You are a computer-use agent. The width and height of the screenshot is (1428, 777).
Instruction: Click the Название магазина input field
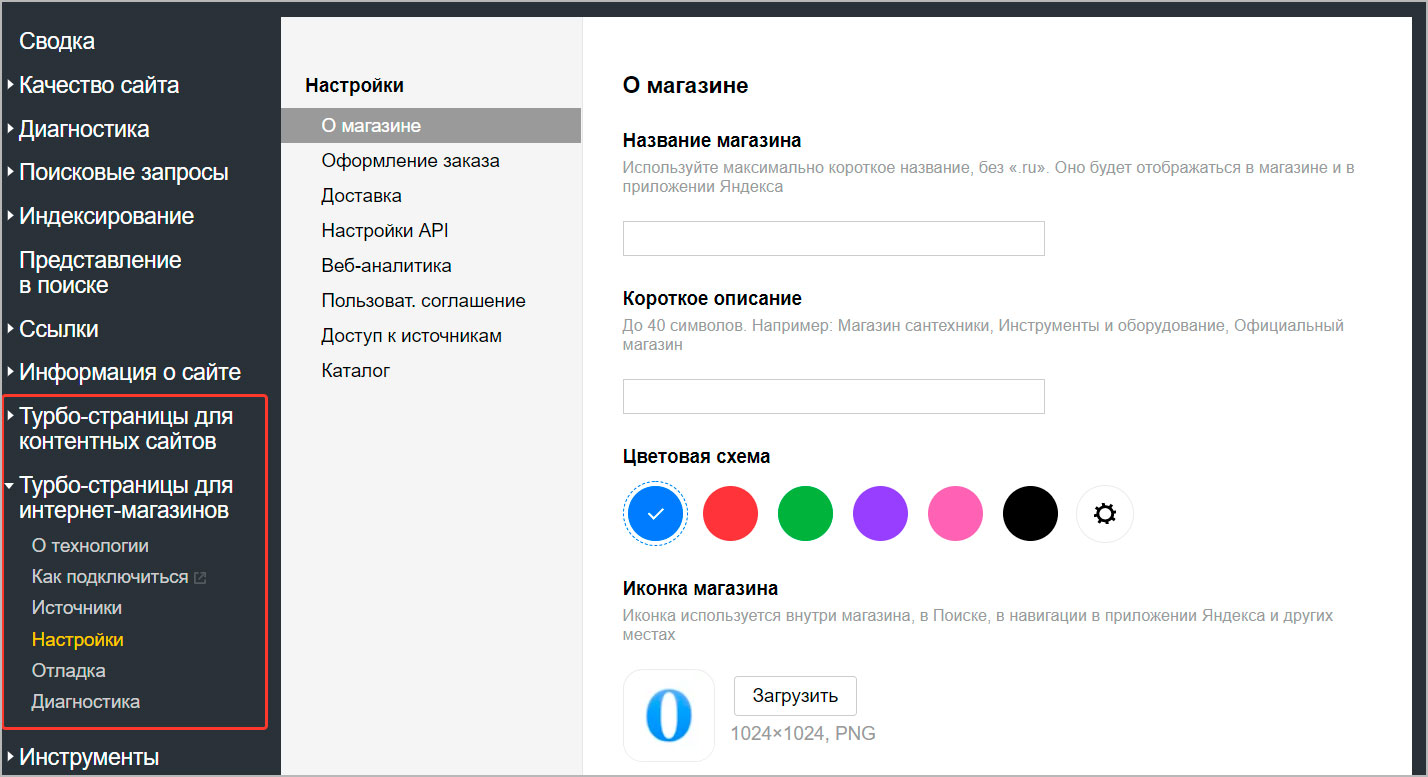(x=833, y=239)
